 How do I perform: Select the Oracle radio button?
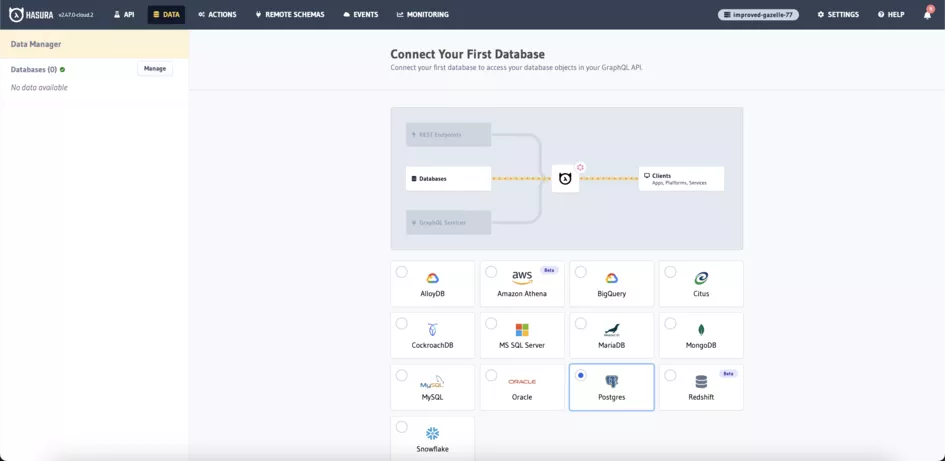click(x=491, y=375)
